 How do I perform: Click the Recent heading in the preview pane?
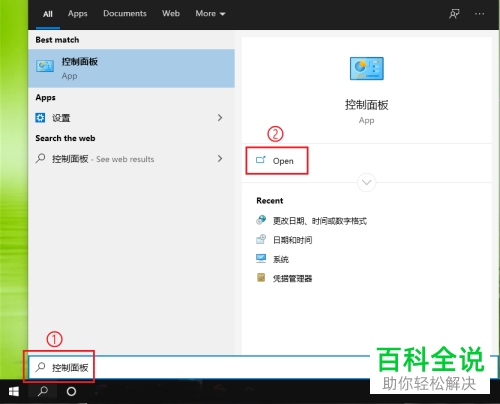pyautogui.click(x=270, y=201)
